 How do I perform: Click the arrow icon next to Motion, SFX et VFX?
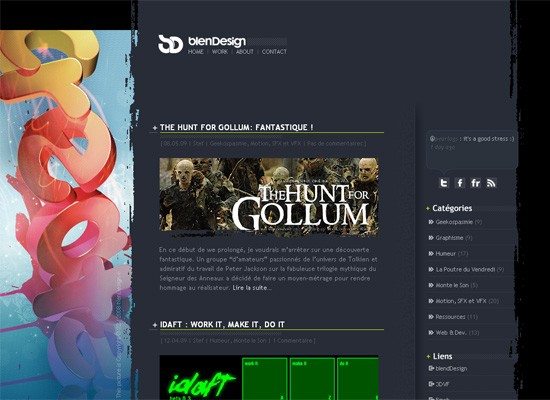coord(431,301)
